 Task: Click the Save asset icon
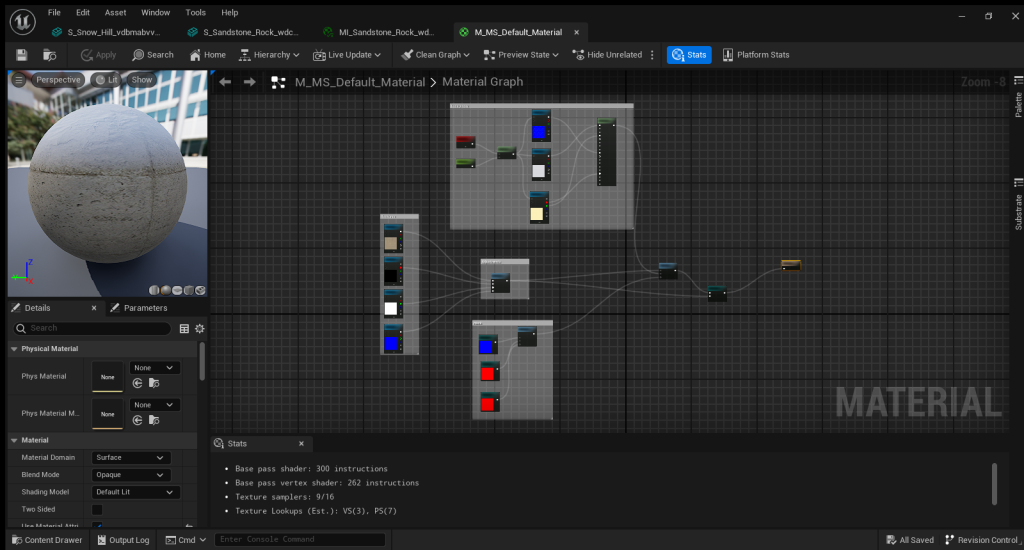click(x=22, y=55)
